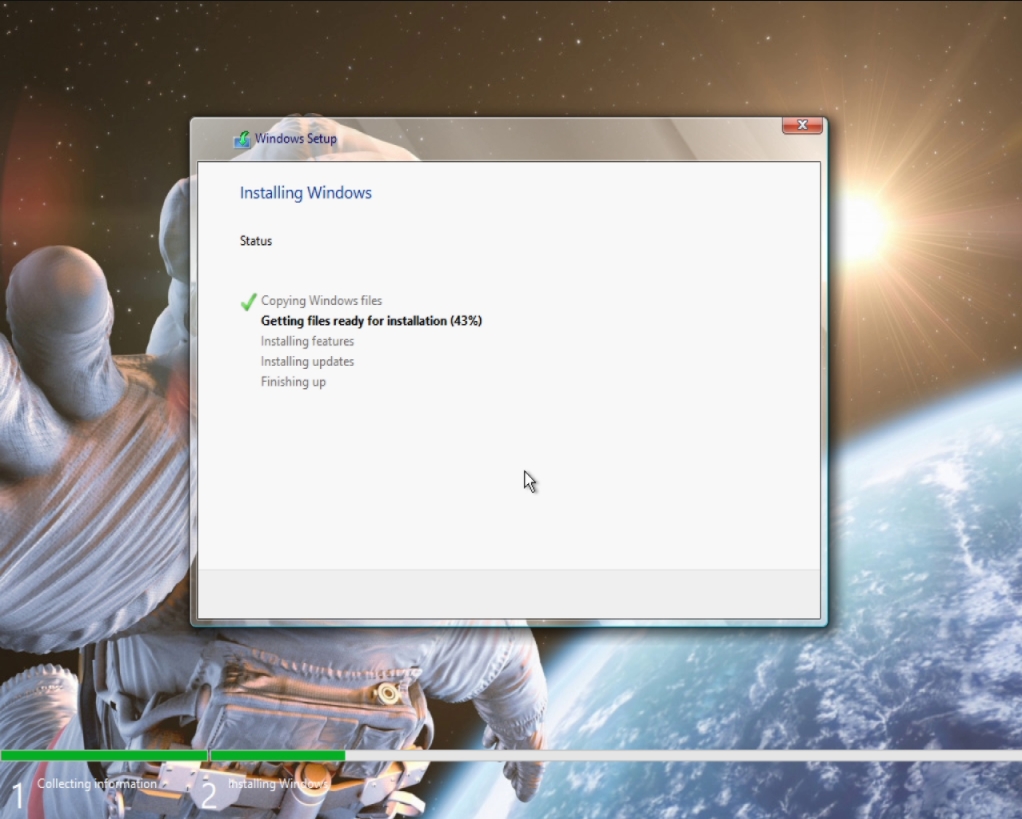
Task: Click the stage 2 installation progress bar
Action: [x=616, y=755]
